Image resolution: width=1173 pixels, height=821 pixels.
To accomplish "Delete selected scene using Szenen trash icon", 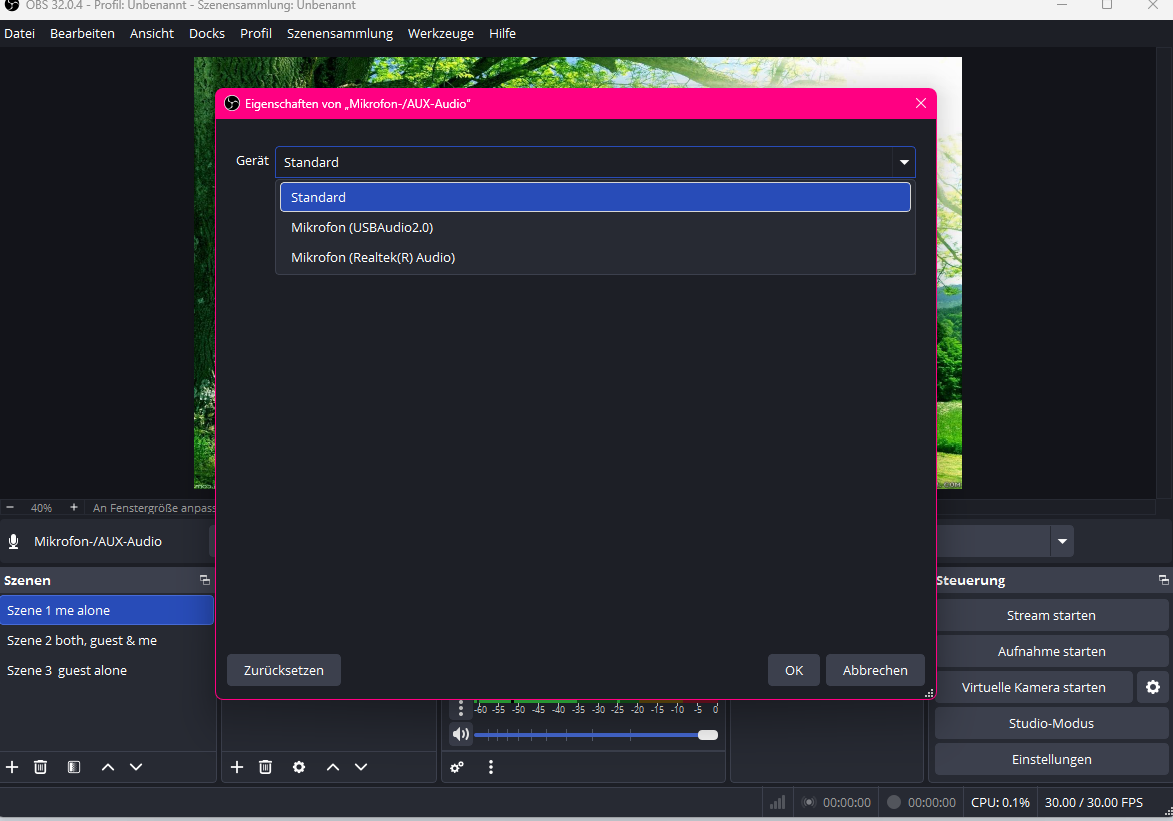I will [x=40, y=767].
